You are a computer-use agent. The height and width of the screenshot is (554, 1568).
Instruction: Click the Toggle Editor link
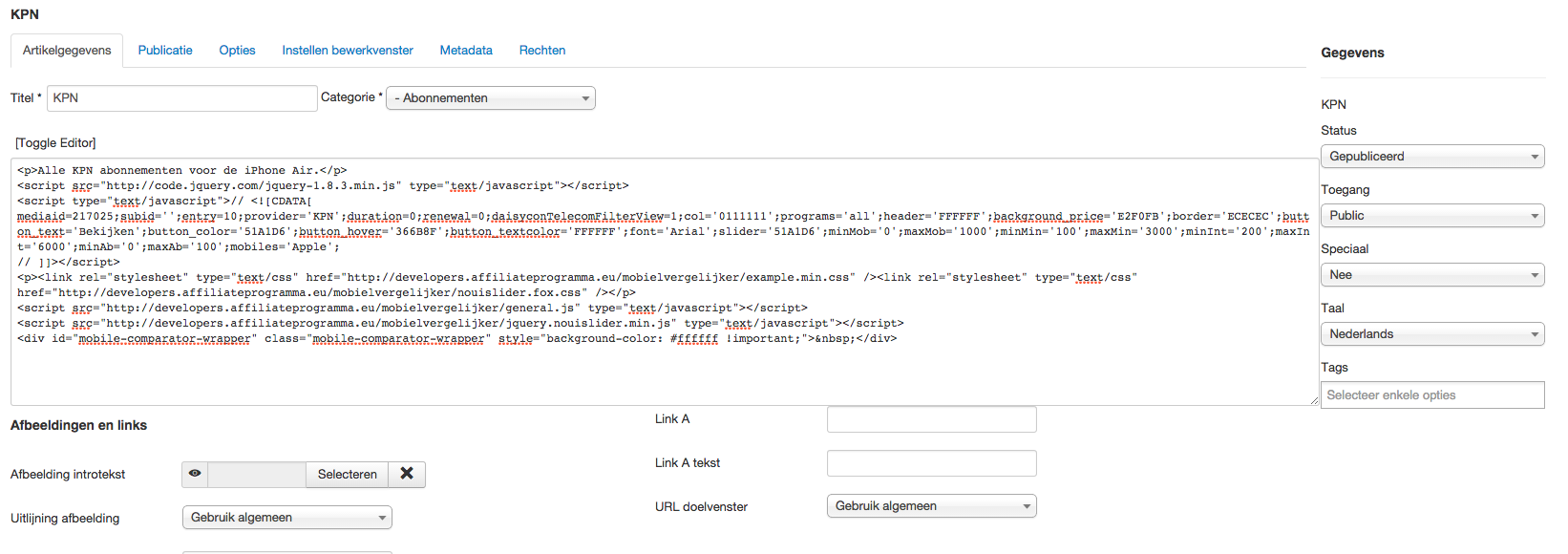55,143
